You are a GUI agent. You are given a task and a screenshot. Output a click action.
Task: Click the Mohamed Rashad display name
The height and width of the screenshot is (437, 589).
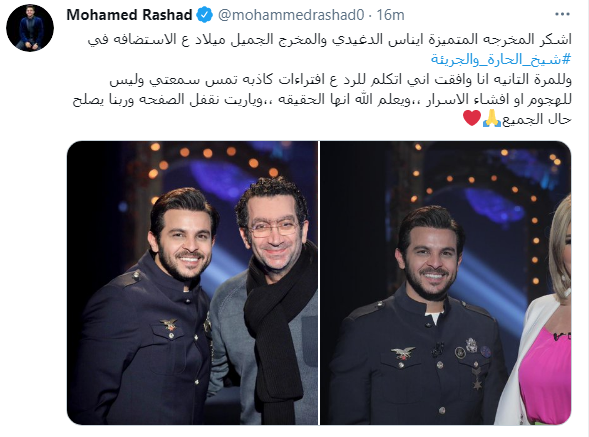click(x=130, y=15)
